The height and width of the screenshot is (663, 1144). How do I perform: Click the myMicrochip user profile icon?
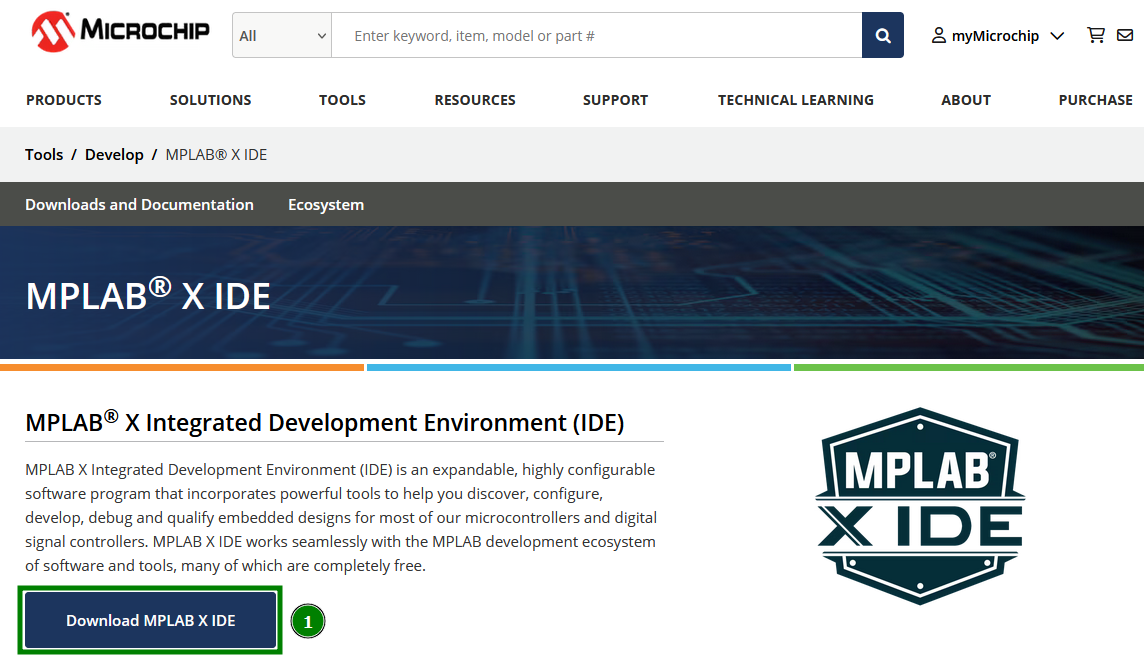[939, 35]
